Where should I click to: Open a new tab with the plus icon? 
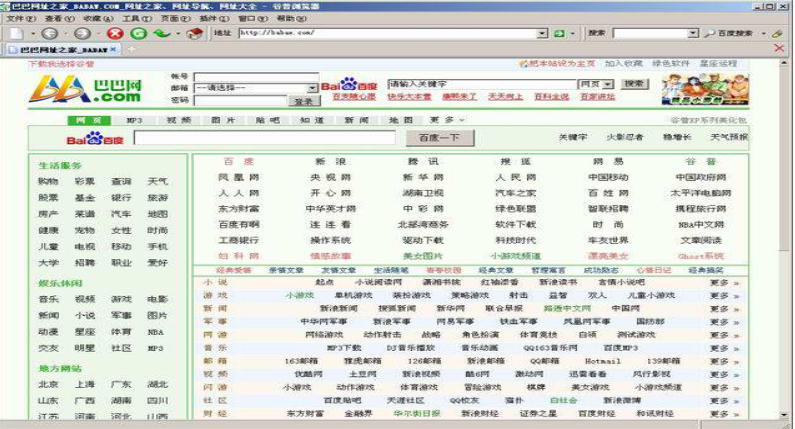click(131, 49)
